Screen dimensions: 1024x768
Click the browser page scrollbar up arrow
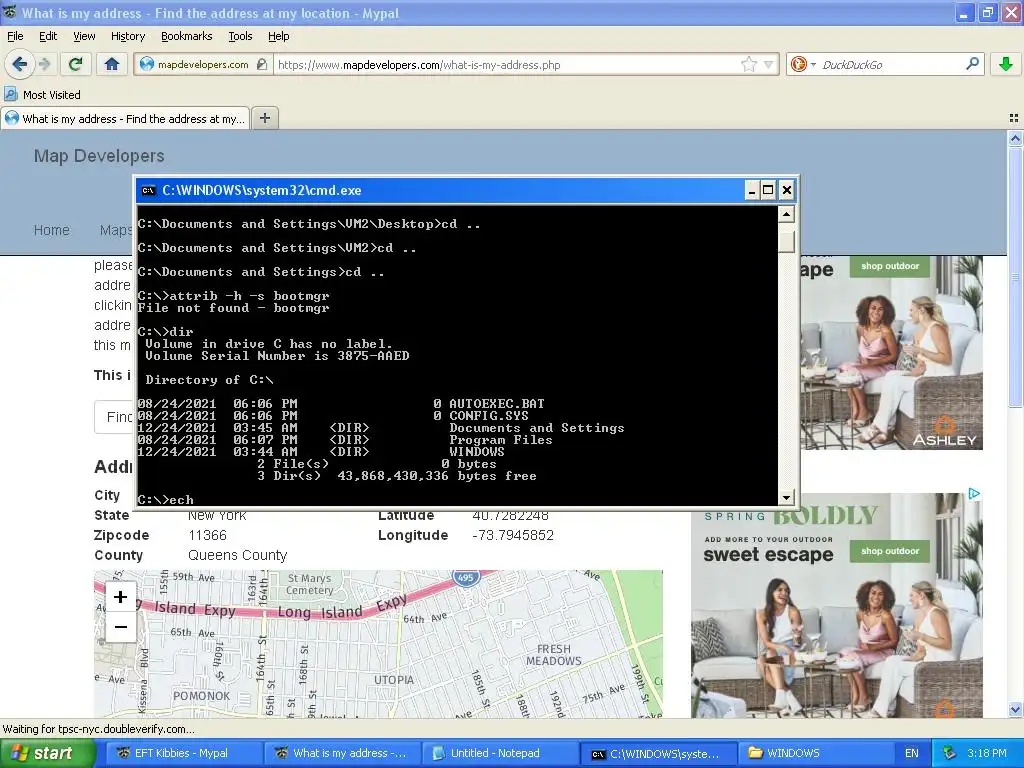(x=1015, y=138)
